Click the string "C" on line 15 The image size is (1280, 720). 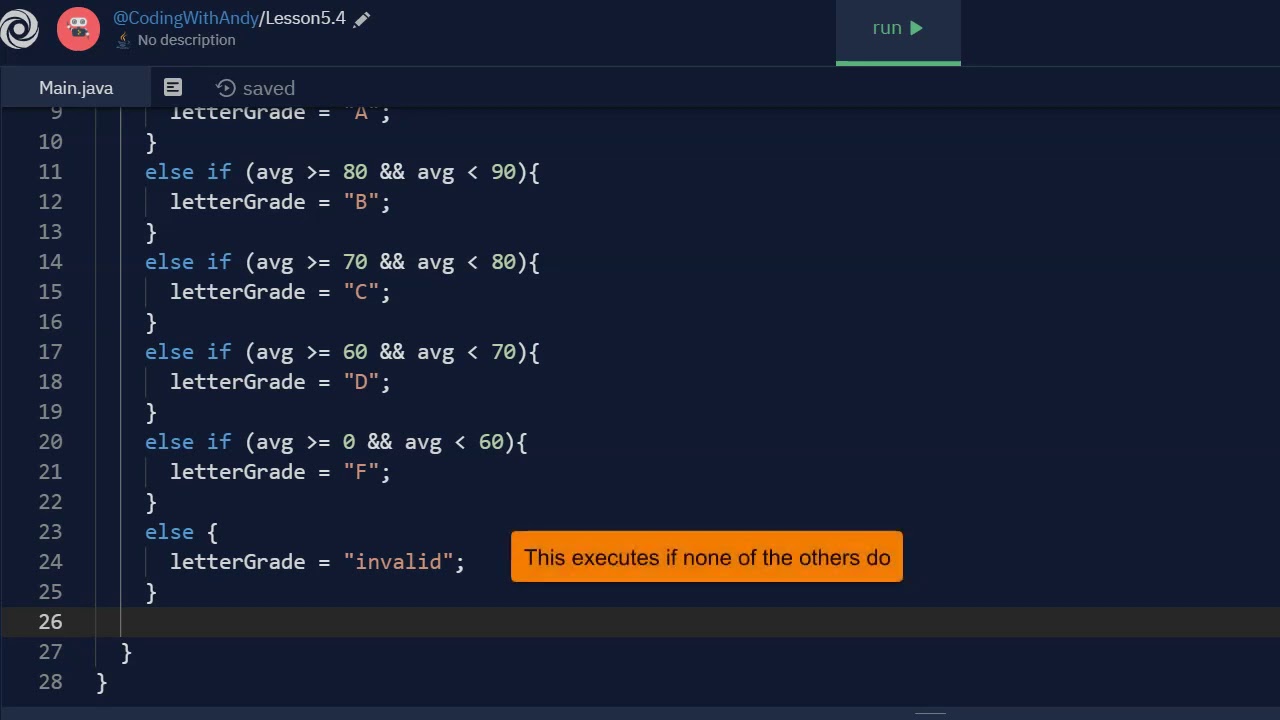[361, 292]
